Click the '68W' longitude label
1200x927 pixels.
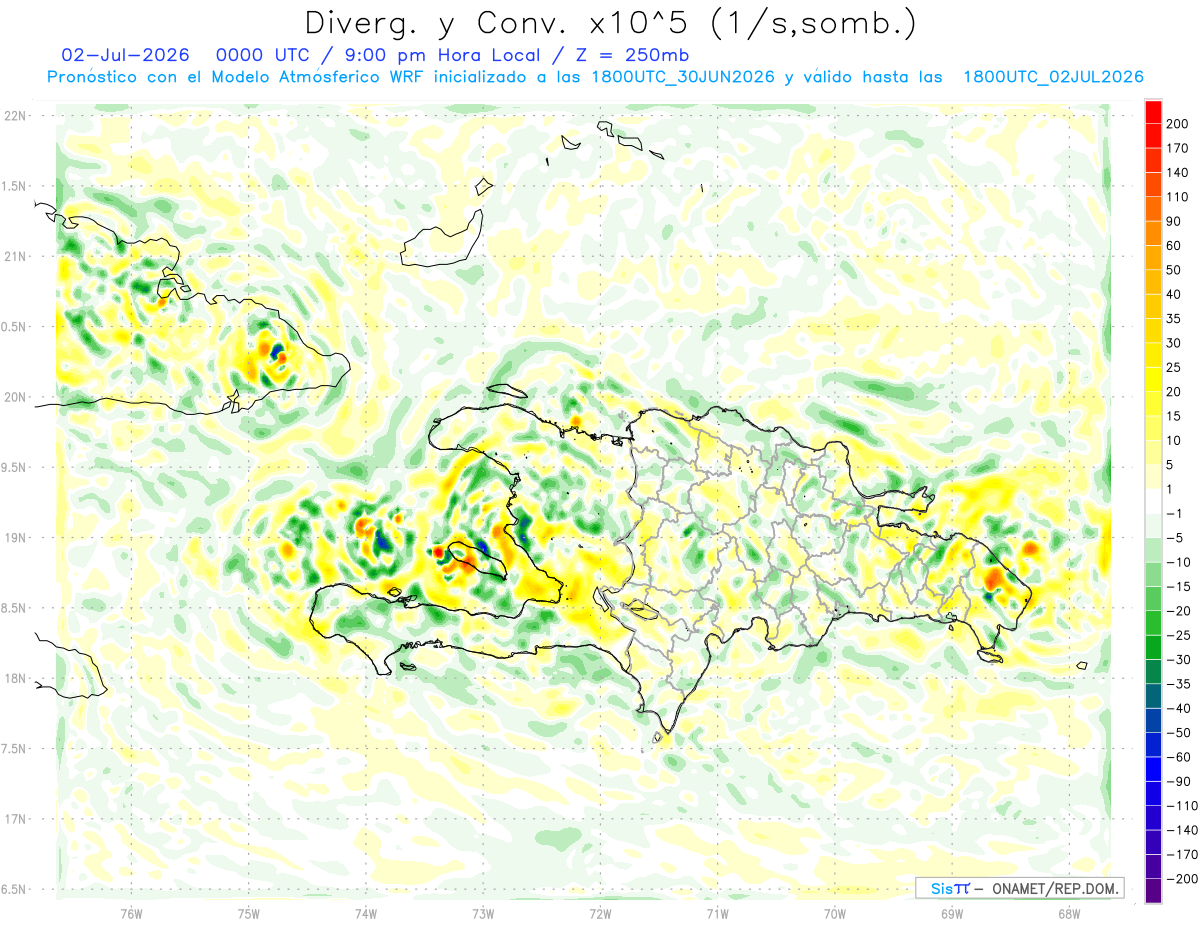click(x=1069, y=912)
